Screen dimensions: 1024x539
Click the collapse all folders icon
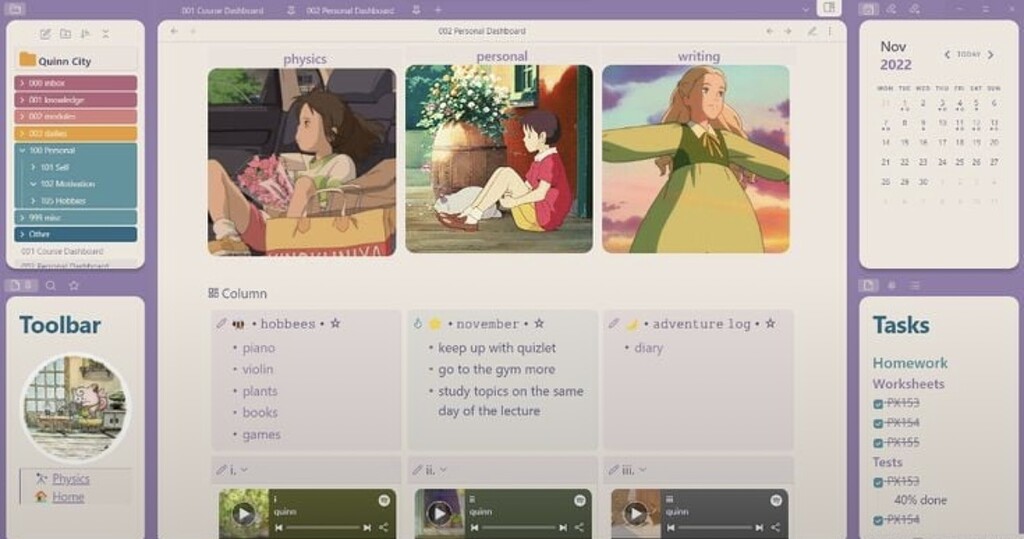tap(105, 34)
